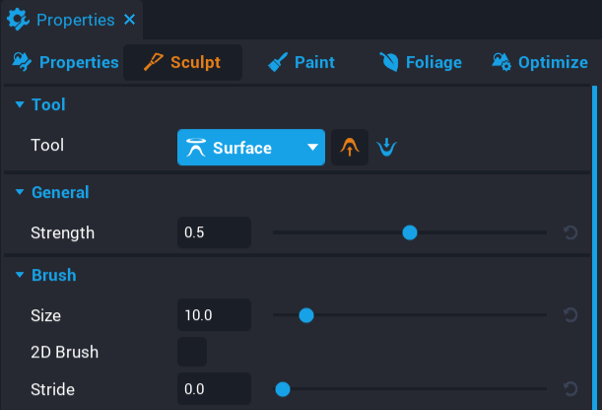Click the Strength value input field
The width and height of the screenshot is (602, 410).
213,233
